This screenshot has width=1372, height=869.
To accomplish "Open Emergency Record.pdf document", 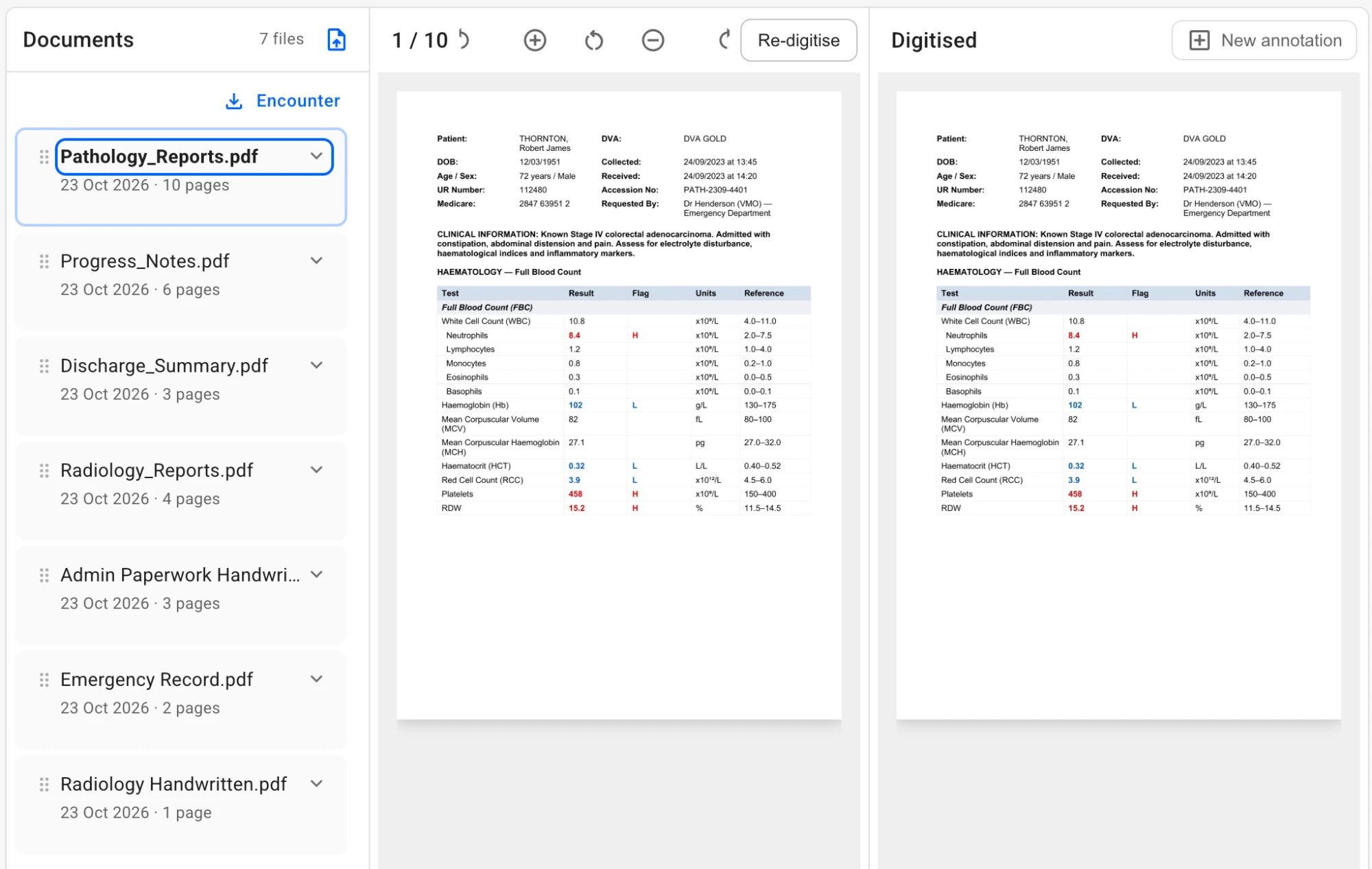I will [181, 700].
